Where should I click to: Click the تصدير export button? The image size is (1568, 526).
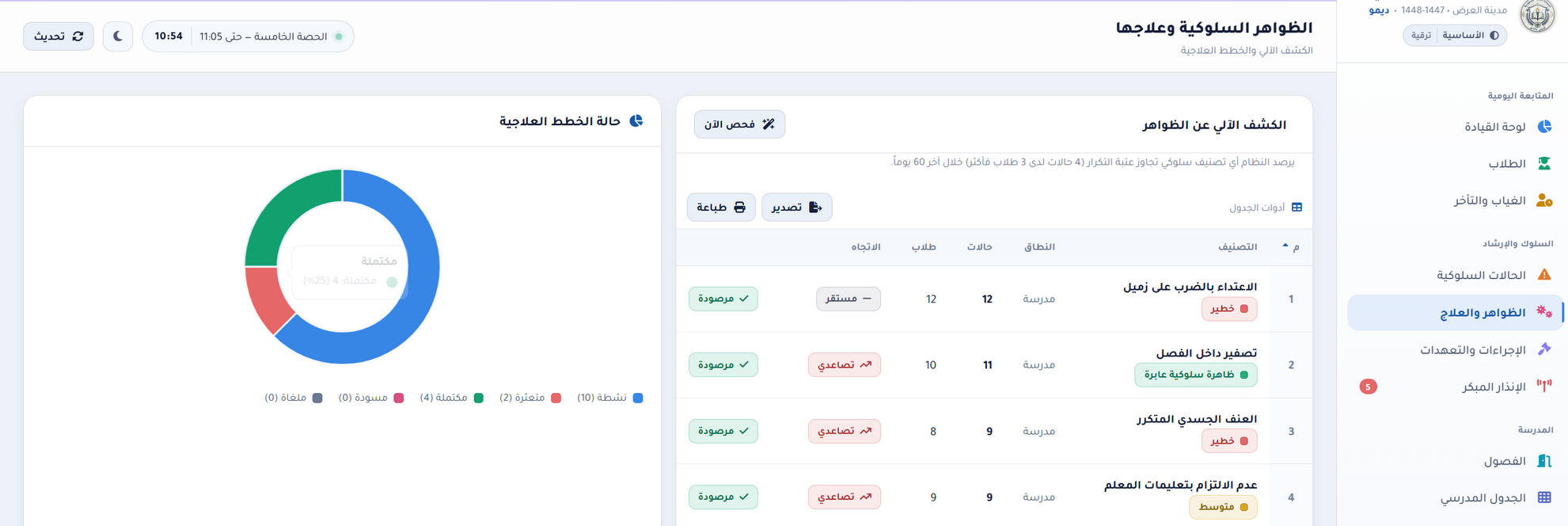coord(796,208)
